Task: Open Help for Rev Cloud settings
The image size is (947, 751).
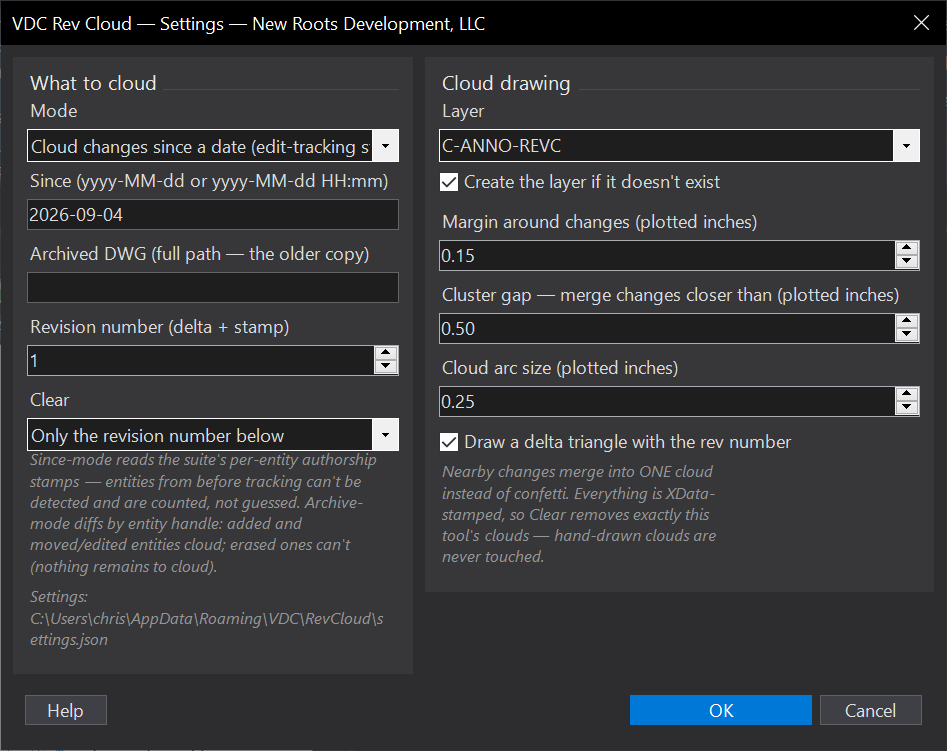Action: (x=66, y=710)
